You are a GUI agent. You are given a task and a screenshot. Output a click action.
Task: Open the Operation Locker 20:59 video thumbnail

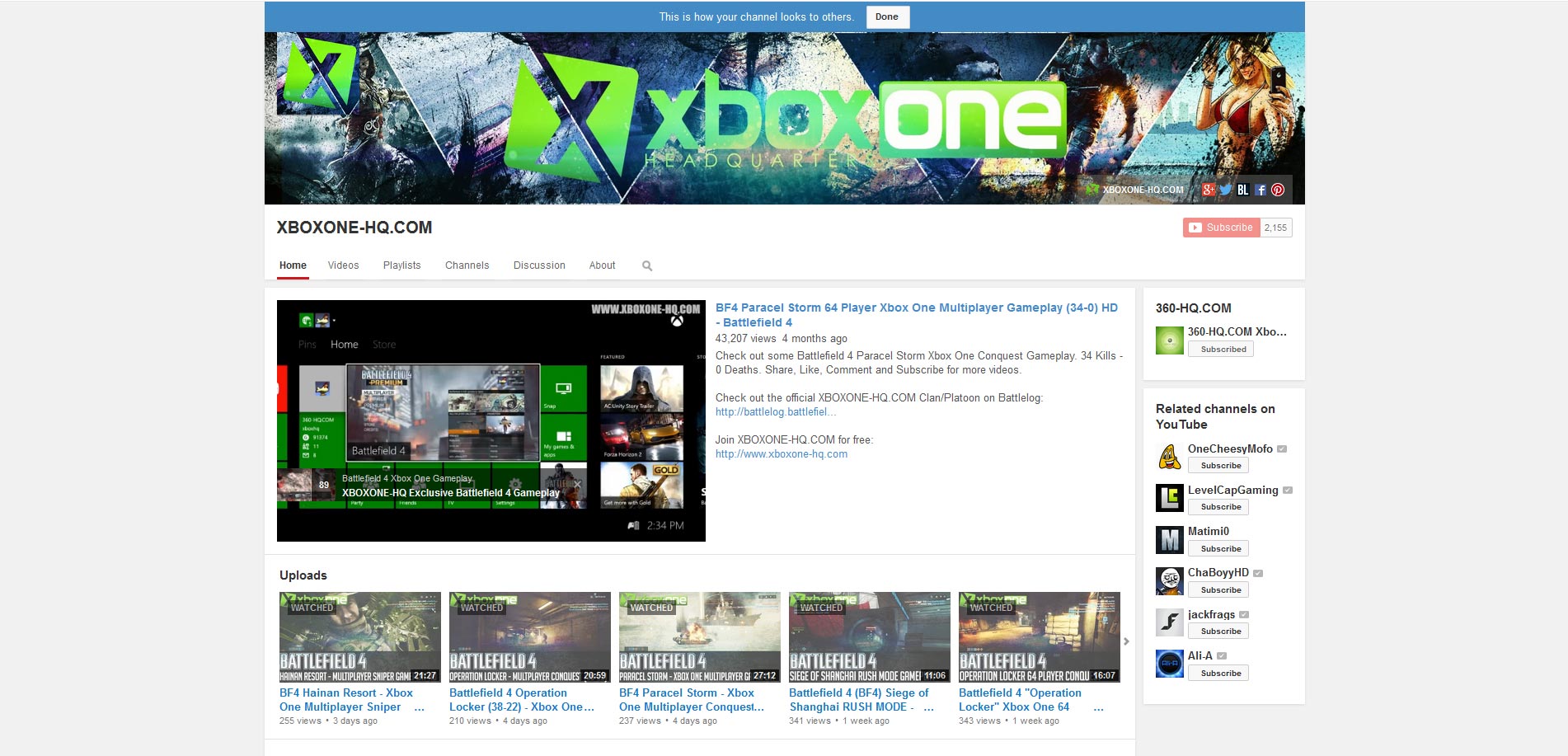click(x=530, y=636)
